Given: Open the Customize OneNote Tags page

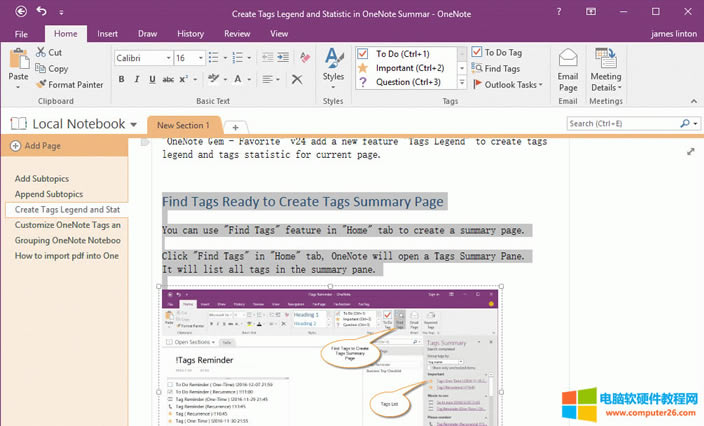Looking at the screenshot, I should coord(67,225).
